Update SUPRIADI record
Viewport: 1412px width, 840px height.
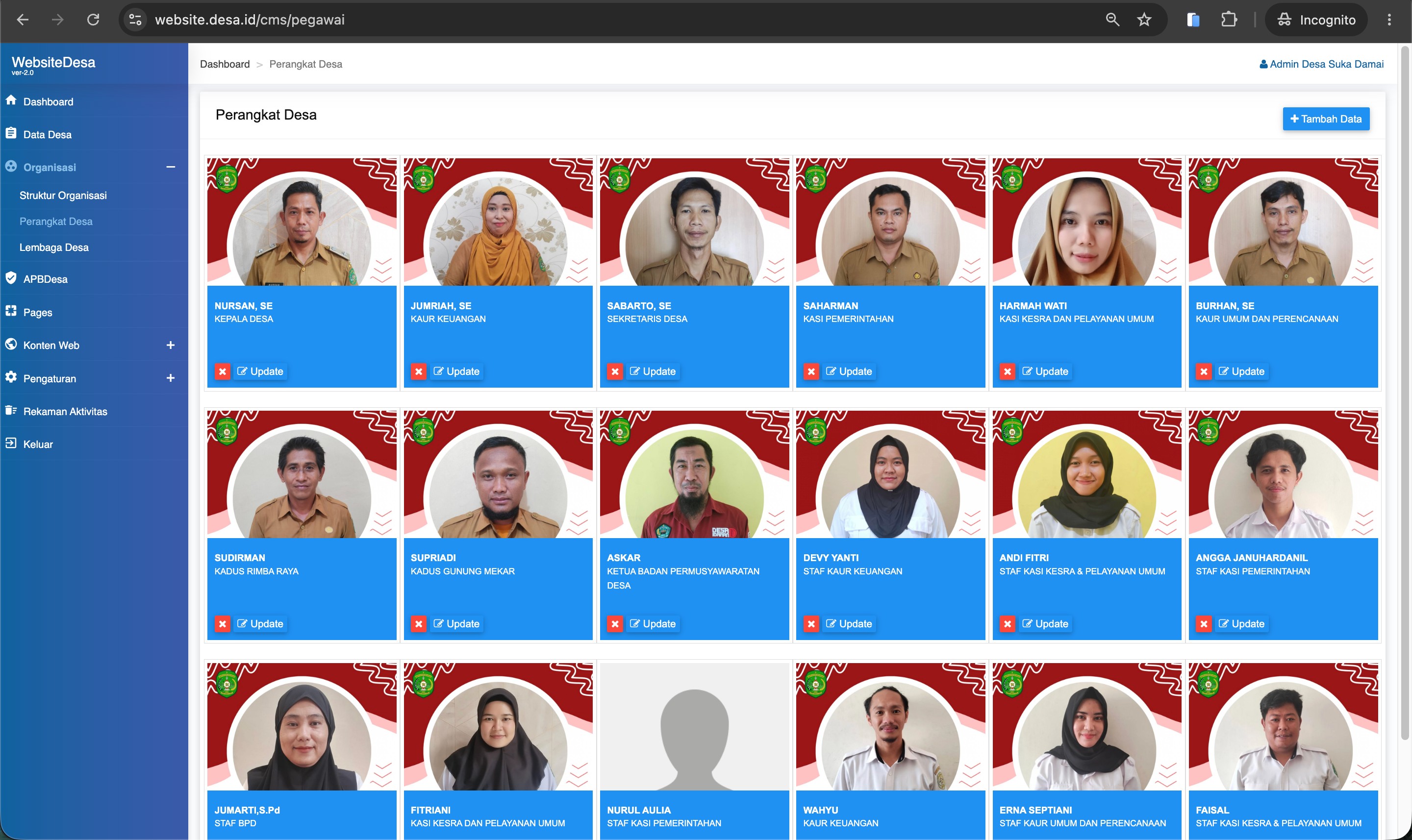click(x=456, y=624)
